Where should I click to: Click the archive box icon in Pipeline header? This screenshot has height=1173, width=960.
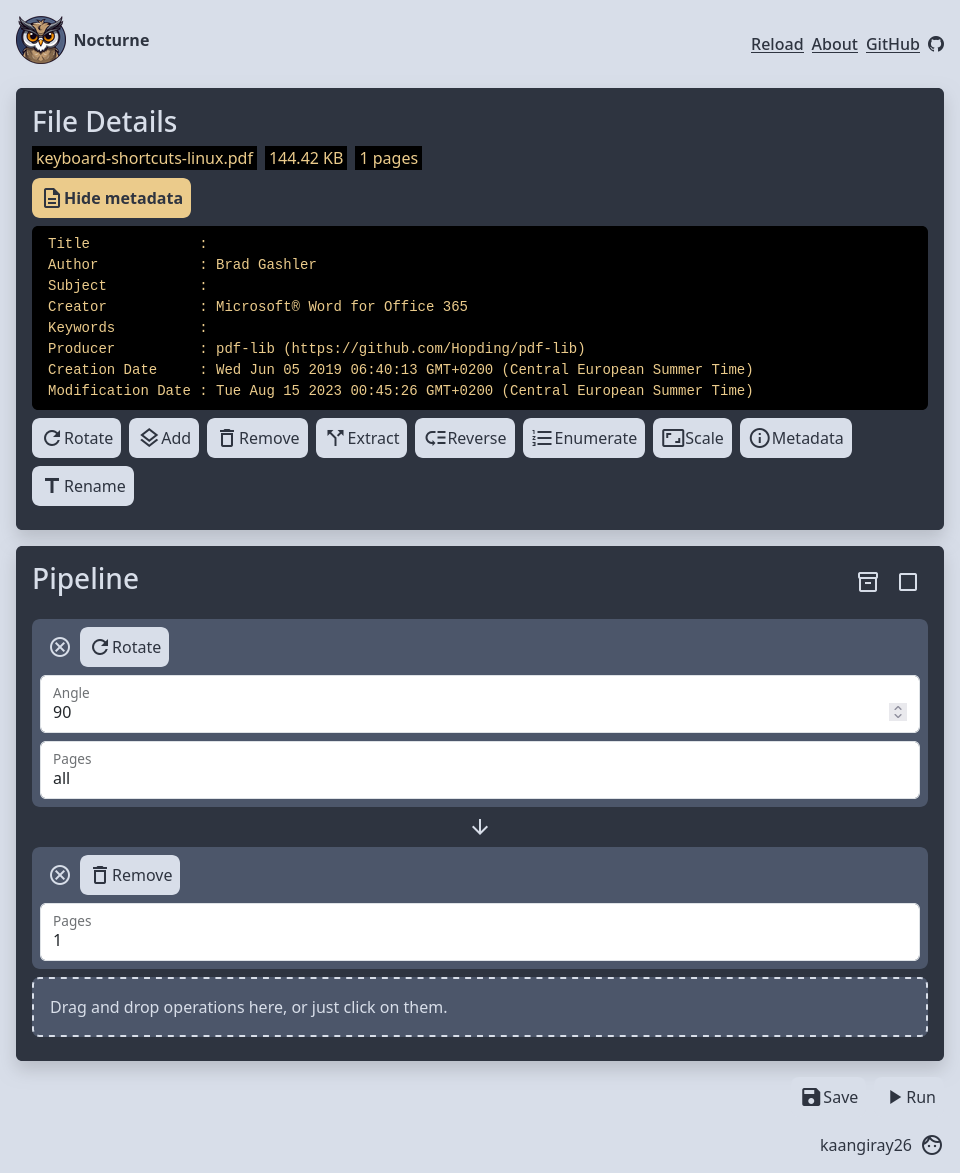click(x=867, y=581)
